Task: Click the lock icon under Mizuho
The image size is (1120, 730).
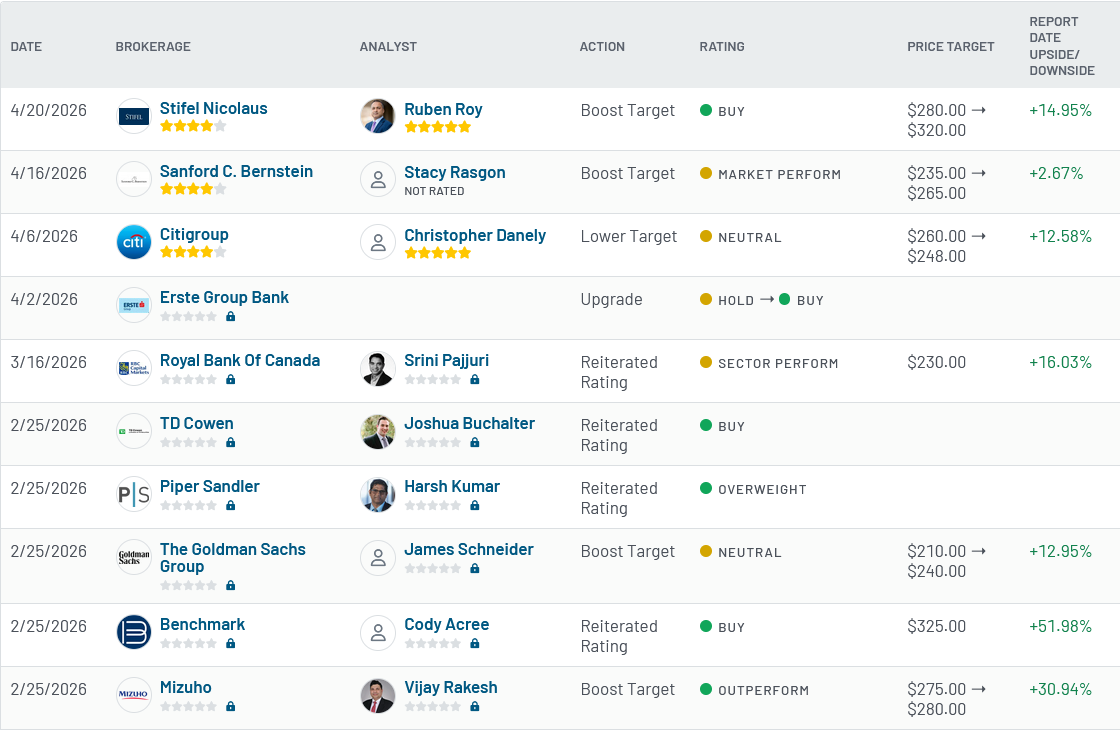Action: coord(231,706)
